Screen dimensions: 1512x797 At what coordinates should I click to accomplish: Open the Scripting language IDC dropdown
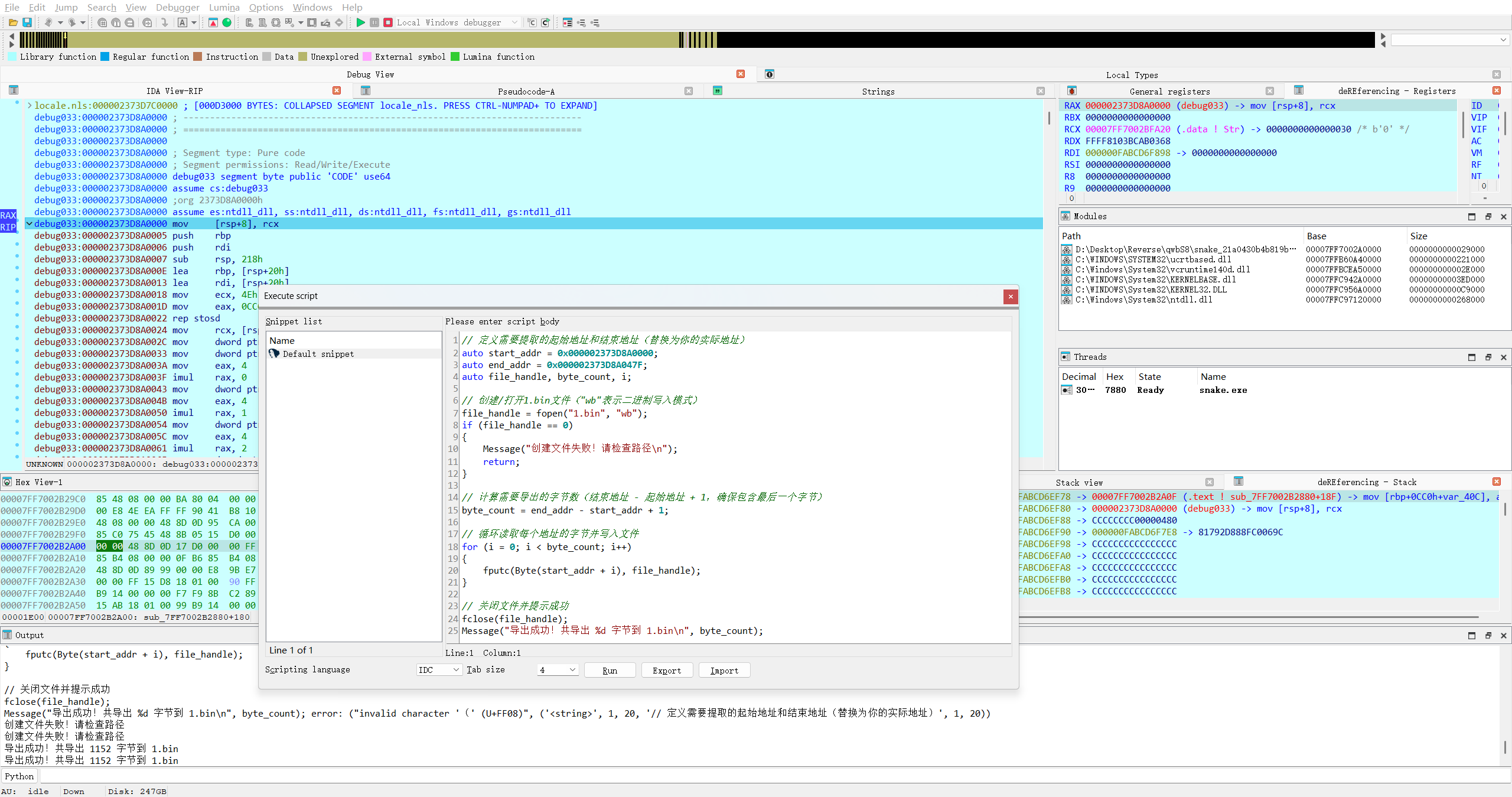click(439, 669)
